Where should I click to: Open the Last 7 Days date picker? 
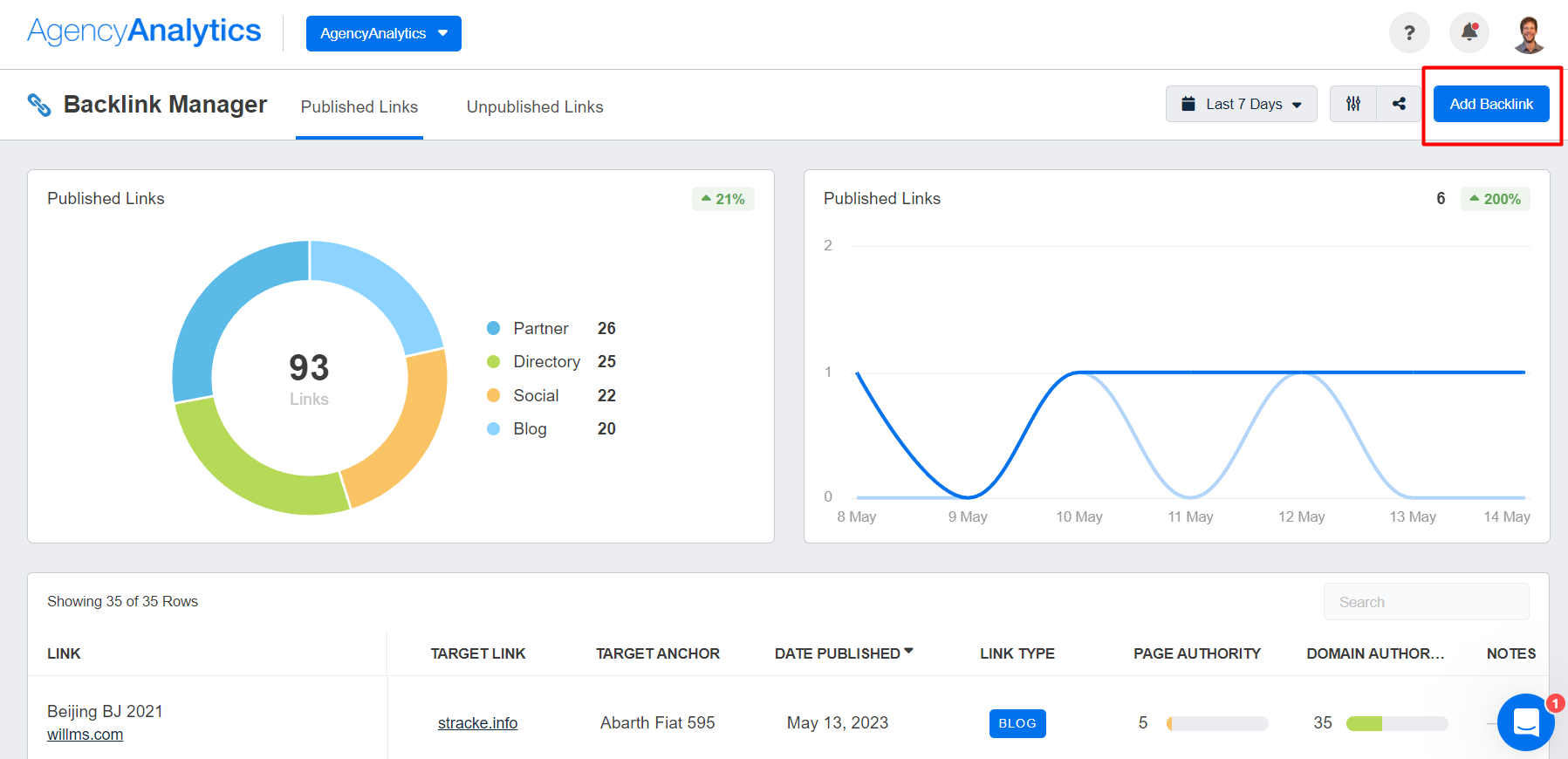tap(1241, 104)
